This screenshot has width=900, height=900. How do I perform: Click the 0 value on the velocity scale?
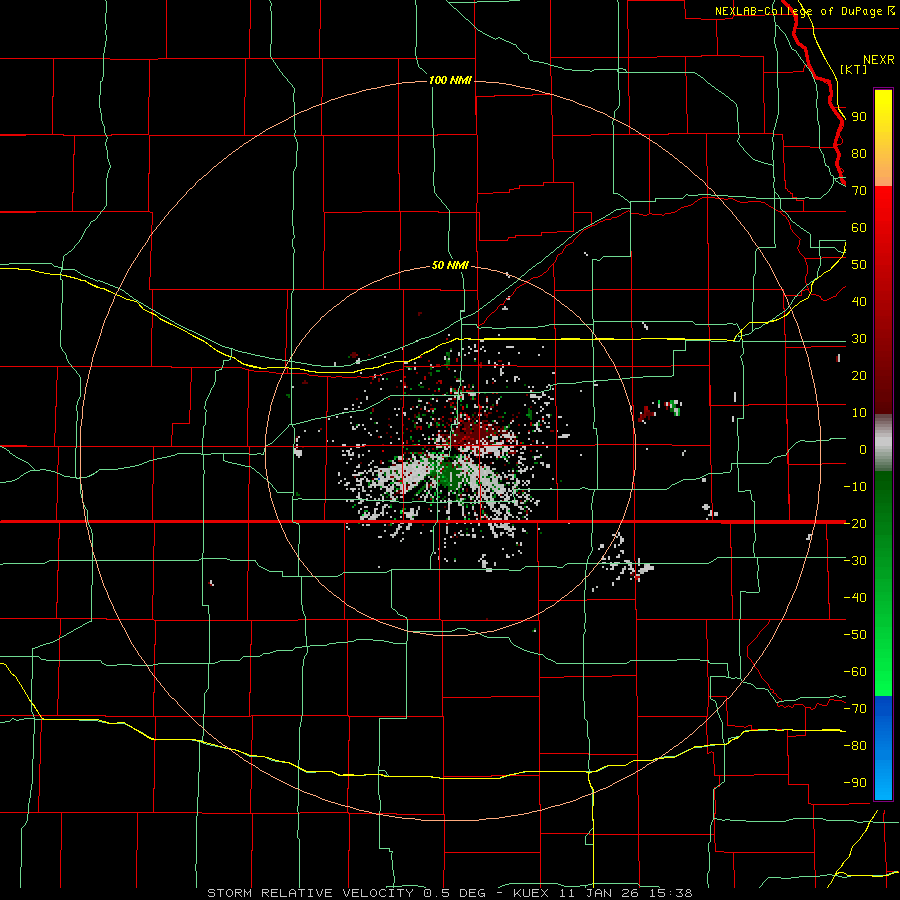tap(863, 449)
